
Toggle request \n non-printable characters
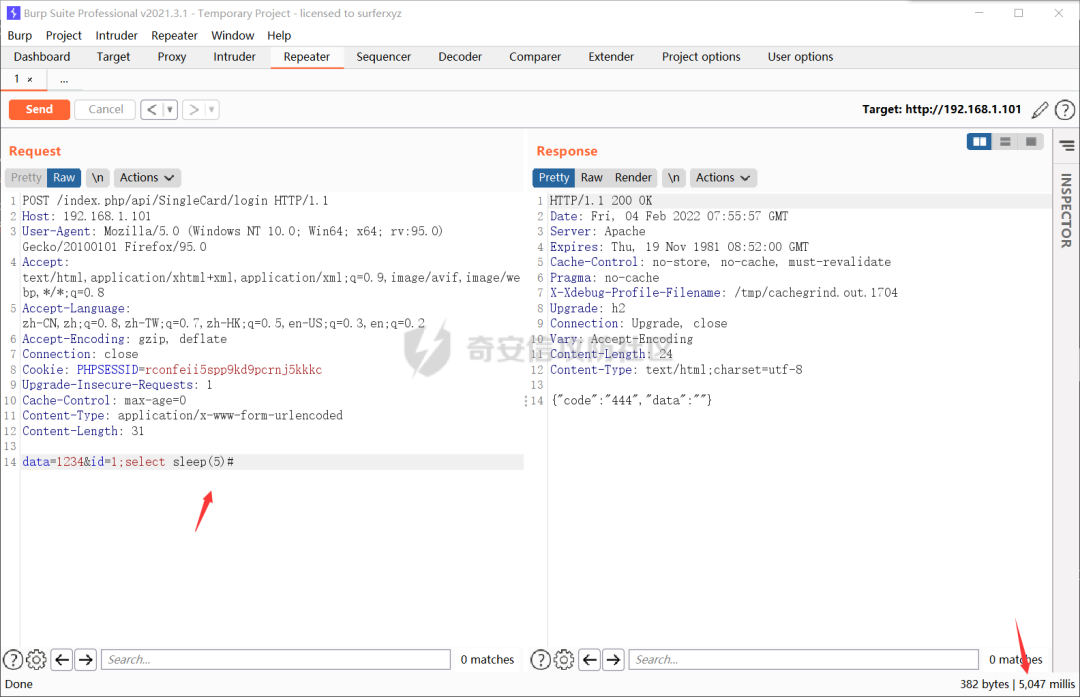point(98,178)
